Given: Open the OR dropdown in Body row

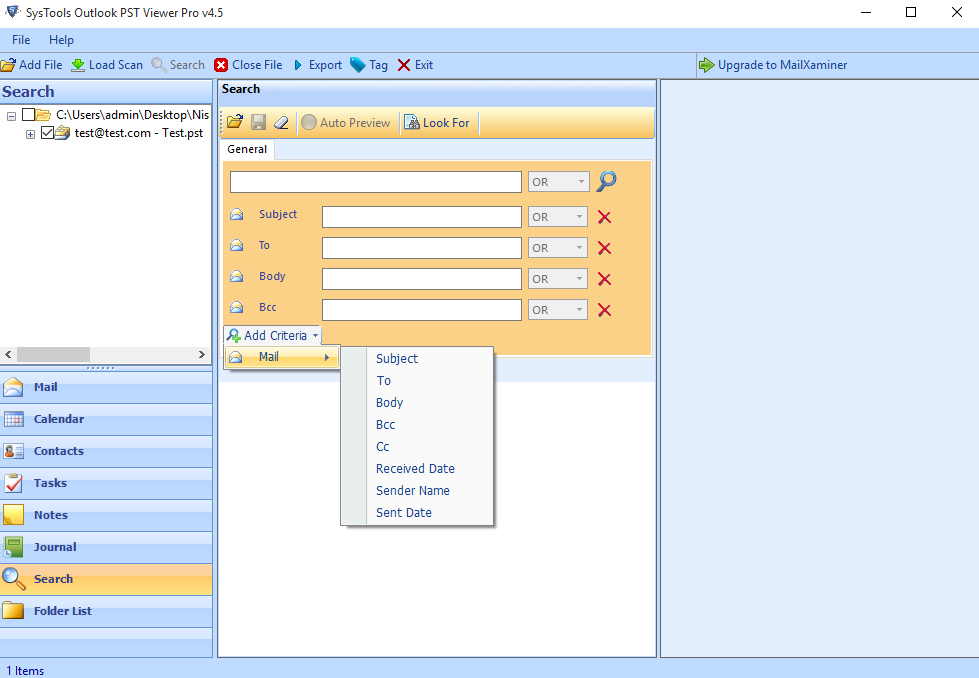Looking at the screenshot, I should 558,278.
